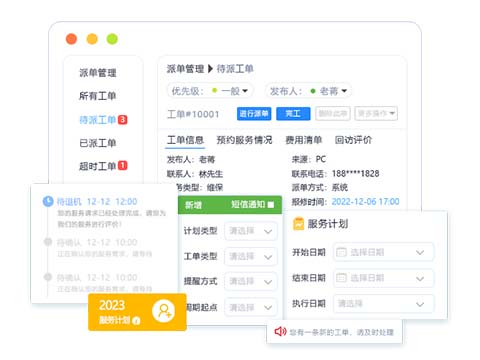Click the green 新增 header button
Viewport: 480px width, 360px height.
pos(193,205)
